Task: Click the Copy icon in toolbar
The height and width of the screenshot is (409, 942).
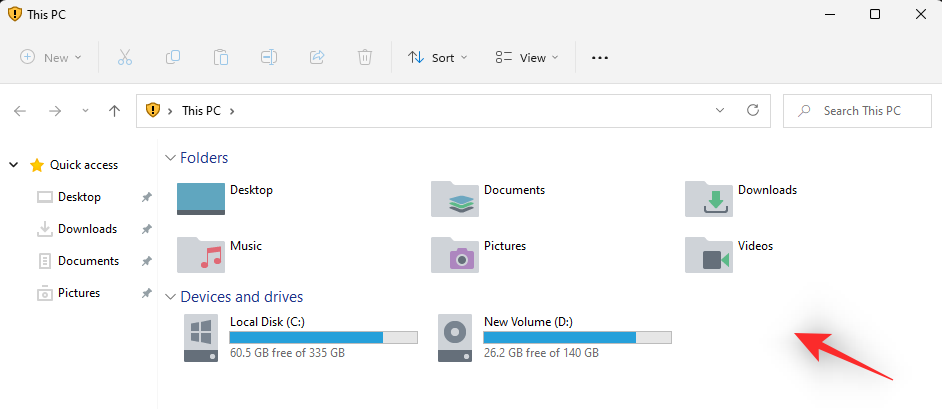Action: [x=173, y=58]
